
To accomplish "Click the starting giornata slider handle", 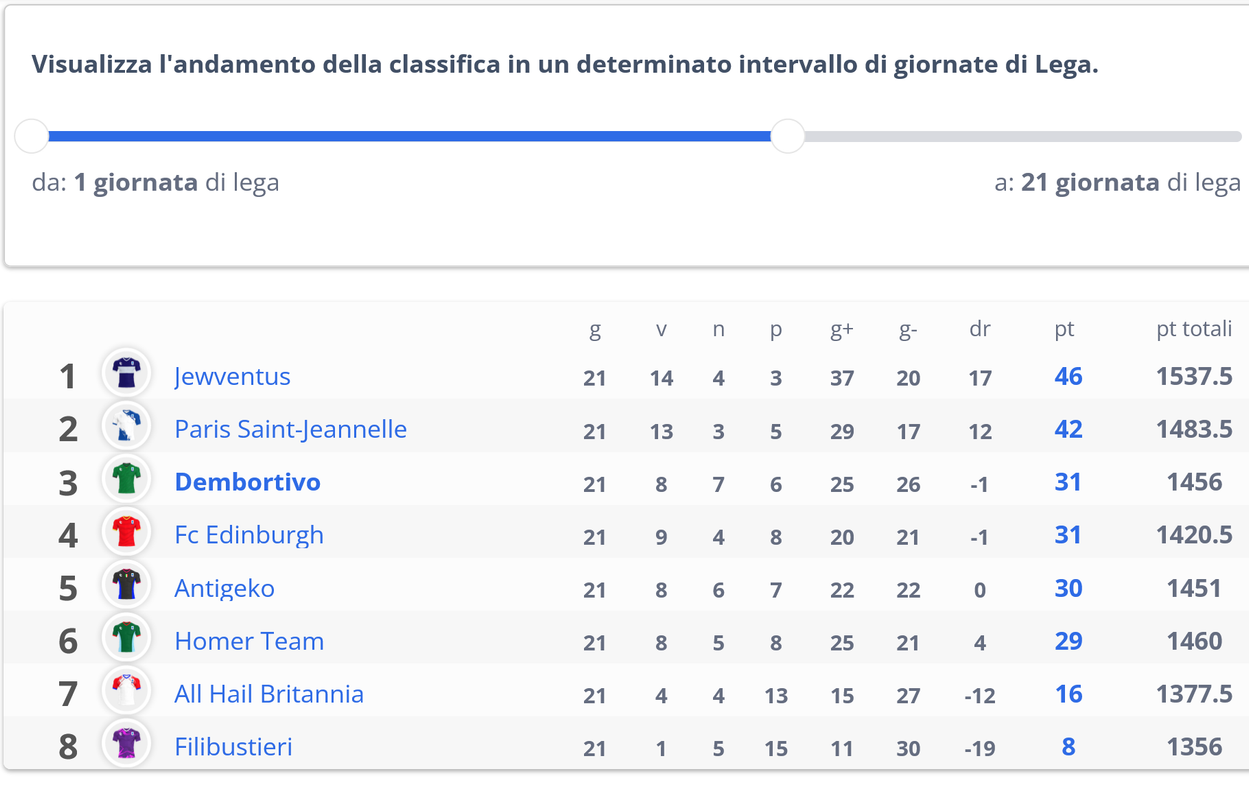I will (32, 136).
